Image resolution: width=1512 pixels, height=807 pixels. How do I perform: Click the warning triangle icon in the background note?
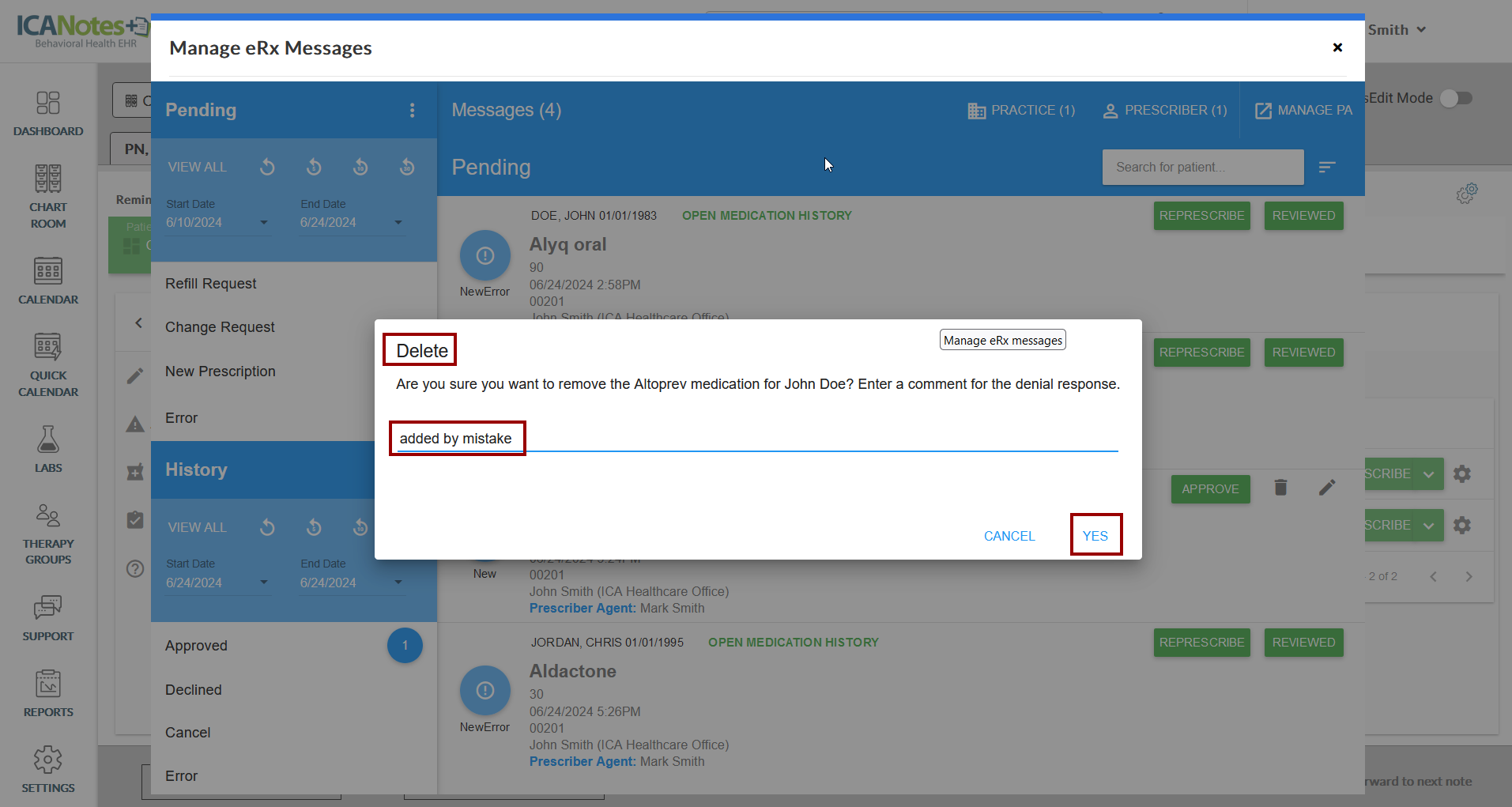click(x=135, y=424)
